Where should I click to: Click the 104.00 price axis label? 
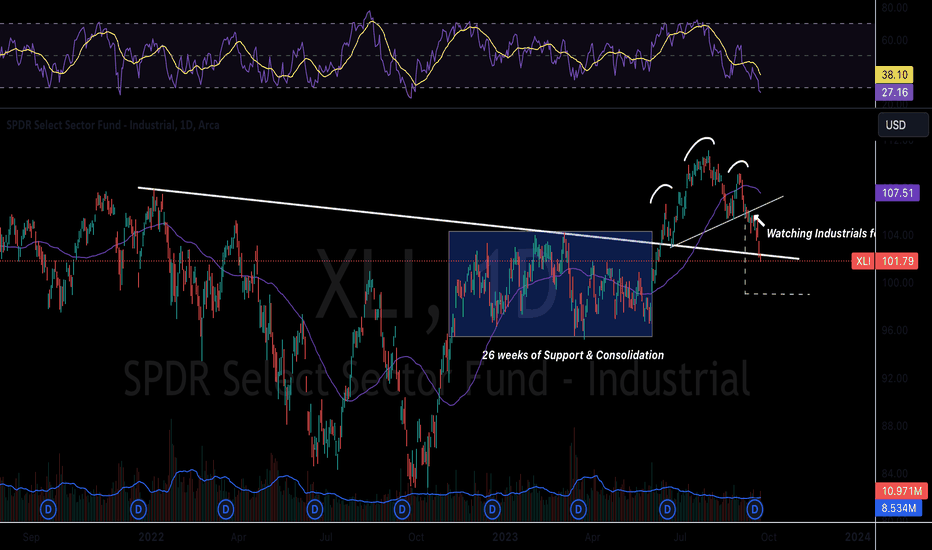[898, 235]
